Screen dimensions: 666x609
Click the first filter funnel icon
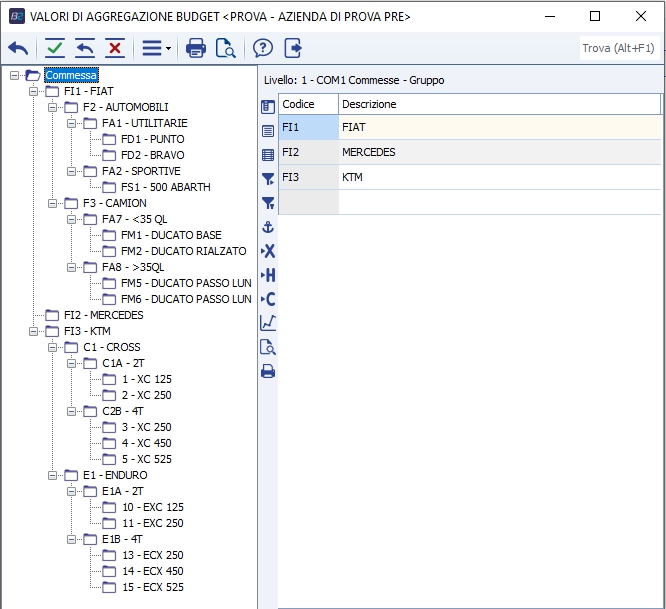click(267, 179)
